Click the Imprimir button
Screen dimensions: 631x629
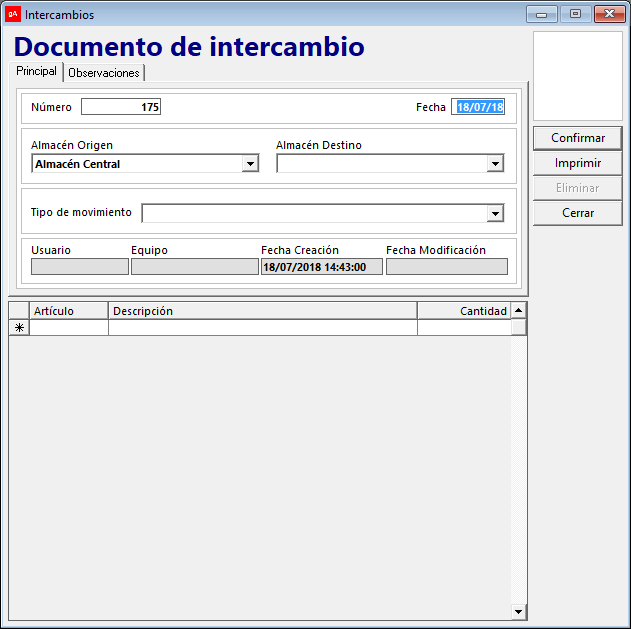(577, 163)
